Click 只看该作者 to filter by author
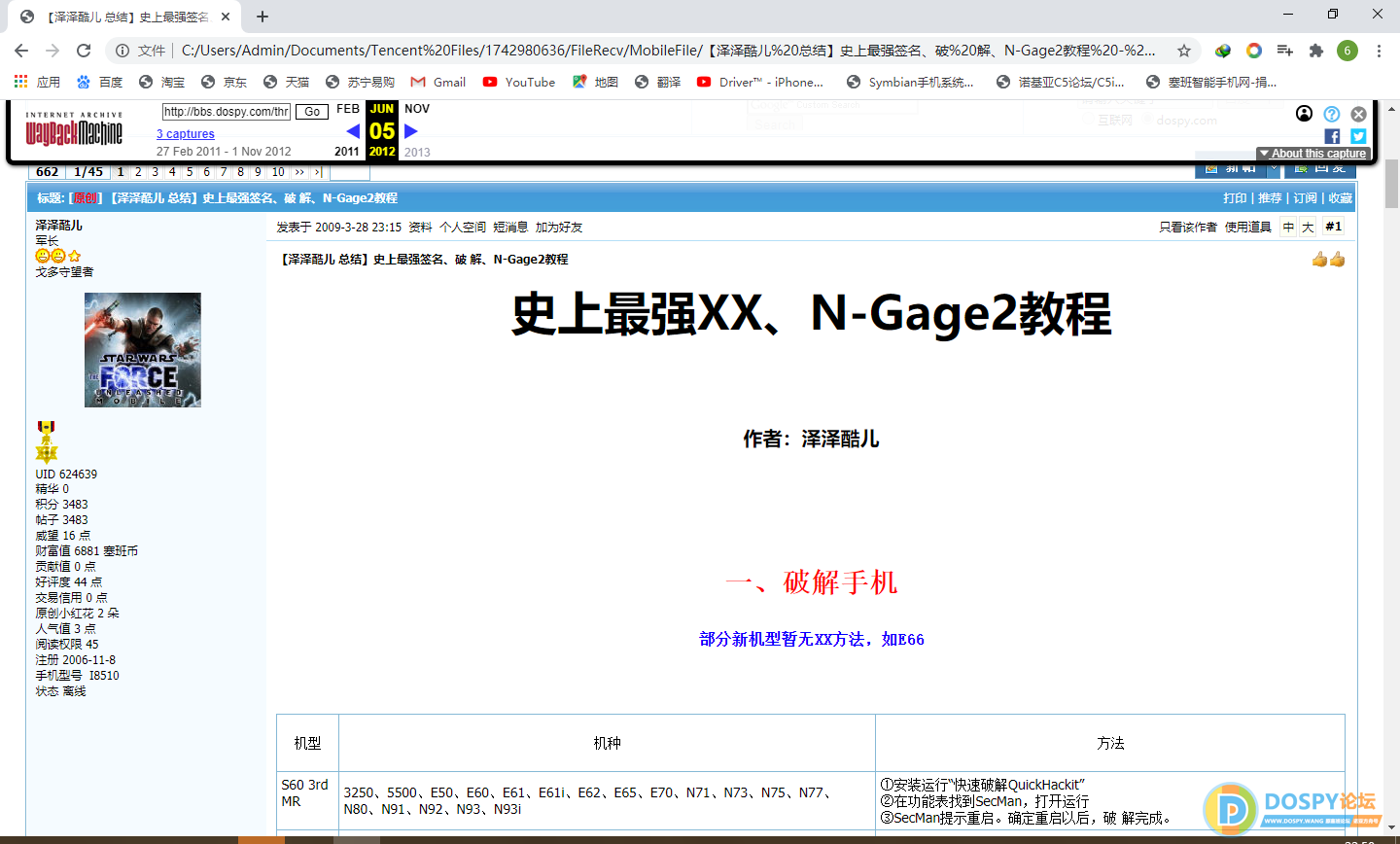The height and width of the screenshot is (844, 1400). pyautogui.click(x=1188, y=228)
